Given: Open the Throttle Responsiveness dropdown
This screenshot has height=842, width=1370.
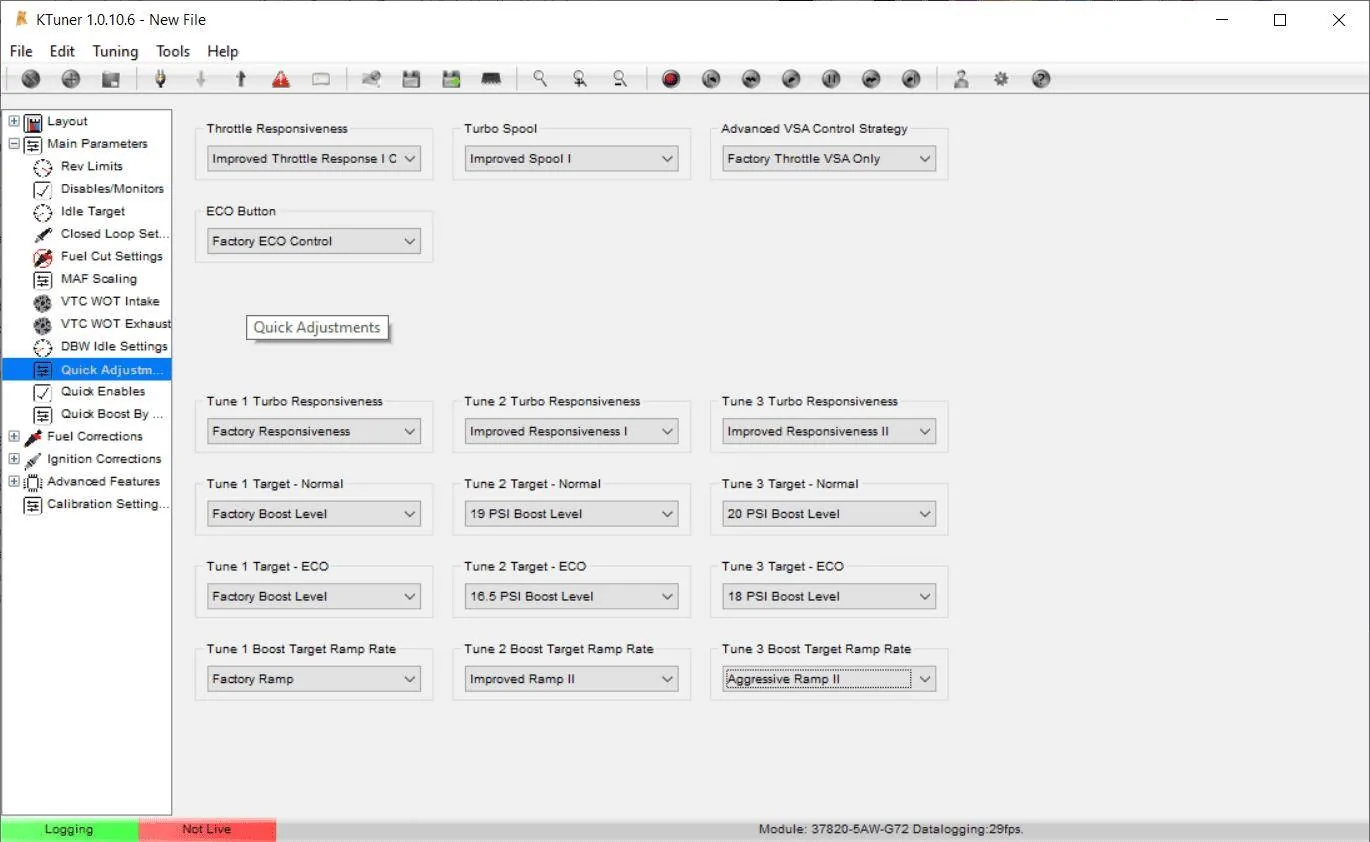Looking at the screenshot, I should click(314, 158).
